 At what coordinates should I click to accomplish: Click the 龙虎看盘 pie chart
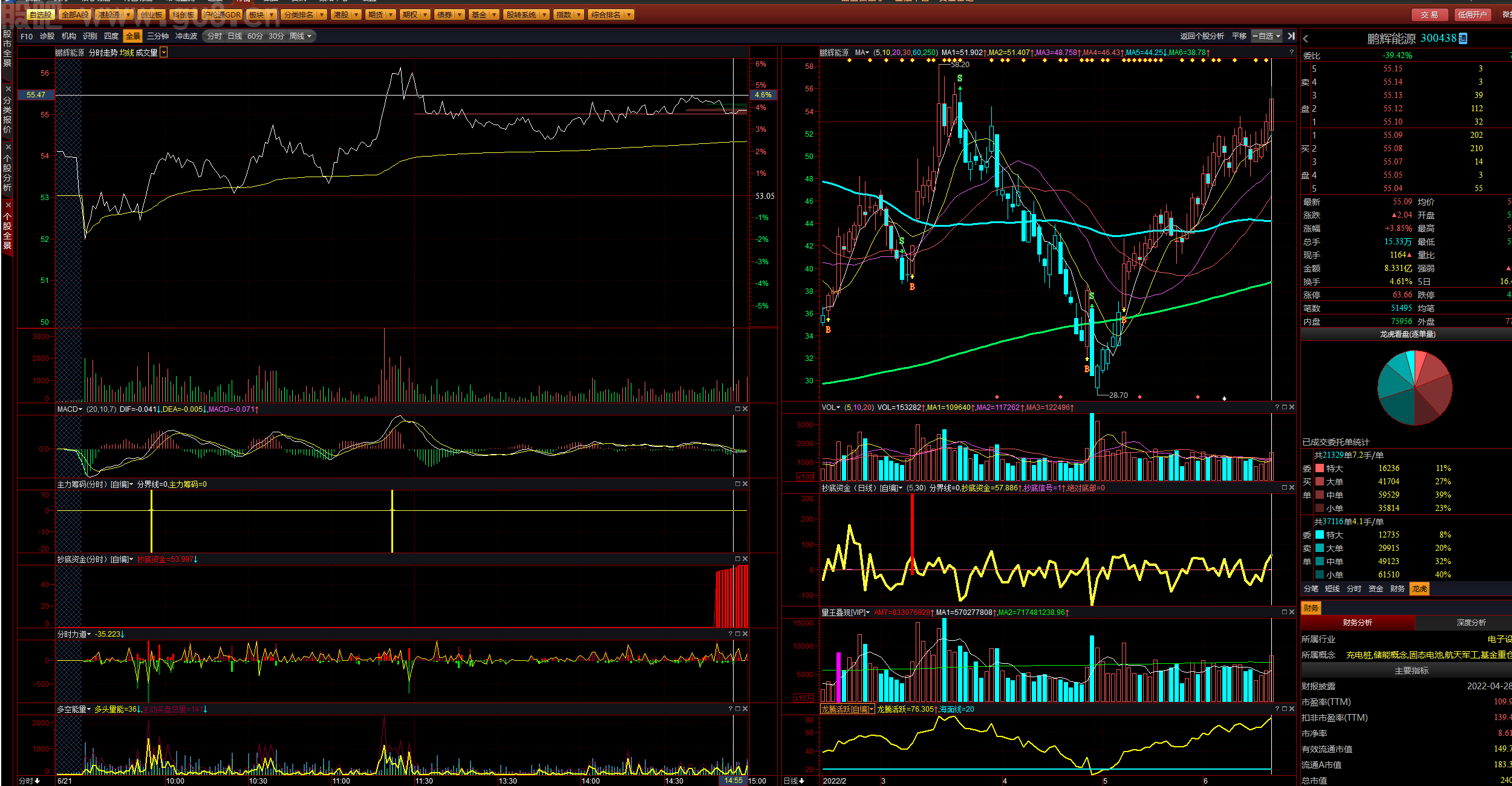click(1415, 388)
